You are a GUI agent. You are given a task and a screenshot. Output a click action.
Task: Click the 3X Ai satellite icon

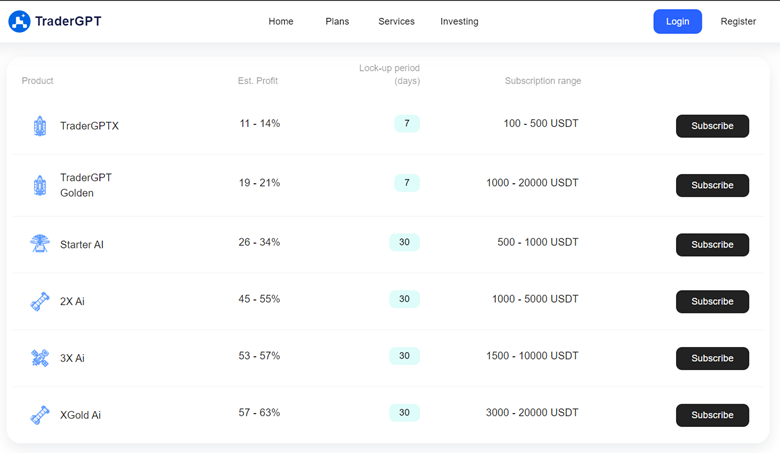click(40, 358)
